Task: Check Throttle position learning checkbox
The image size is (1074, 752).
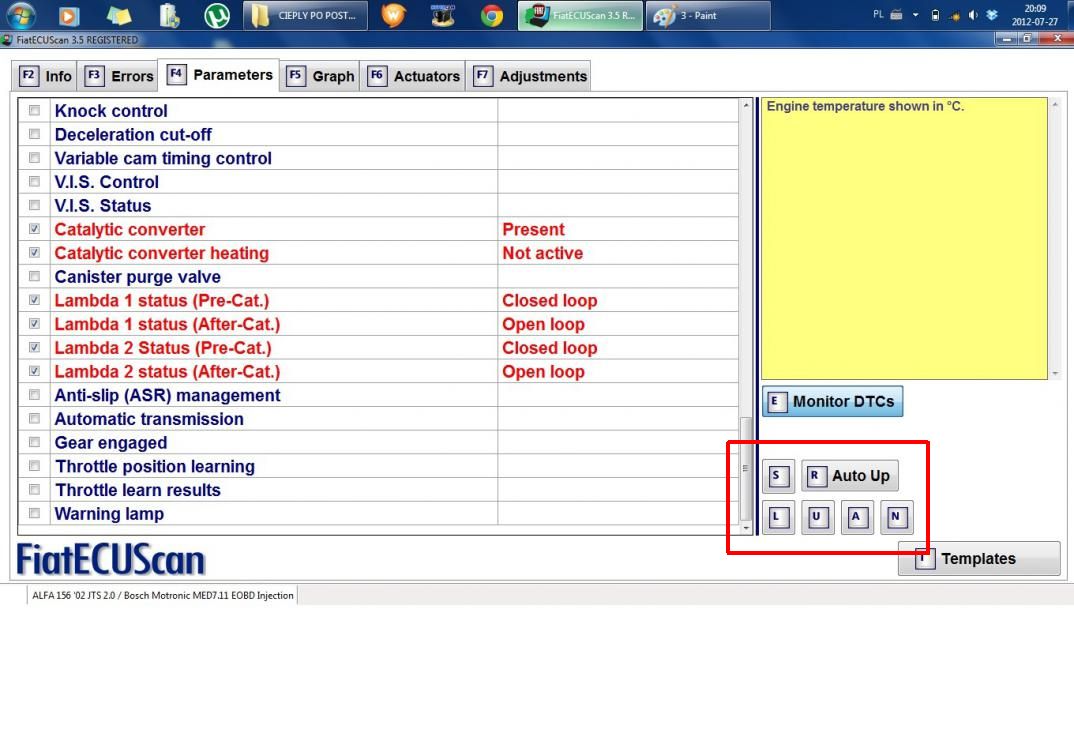Action: 34,466
